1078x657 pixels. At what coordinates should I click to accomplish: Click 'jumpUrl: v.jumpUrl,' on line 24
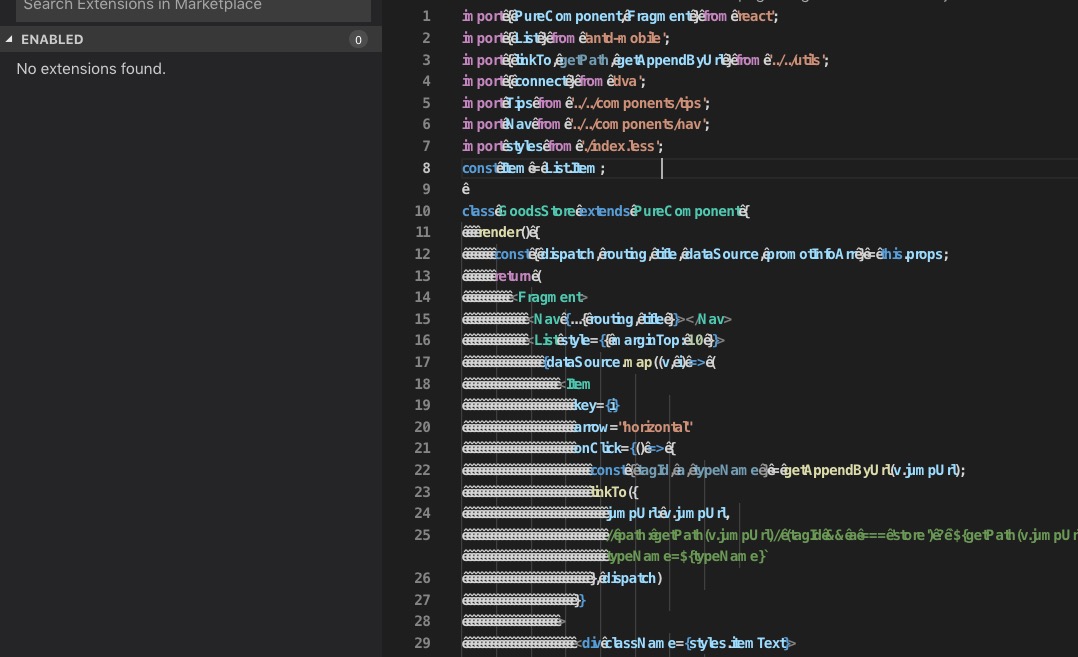click(668, 513)
